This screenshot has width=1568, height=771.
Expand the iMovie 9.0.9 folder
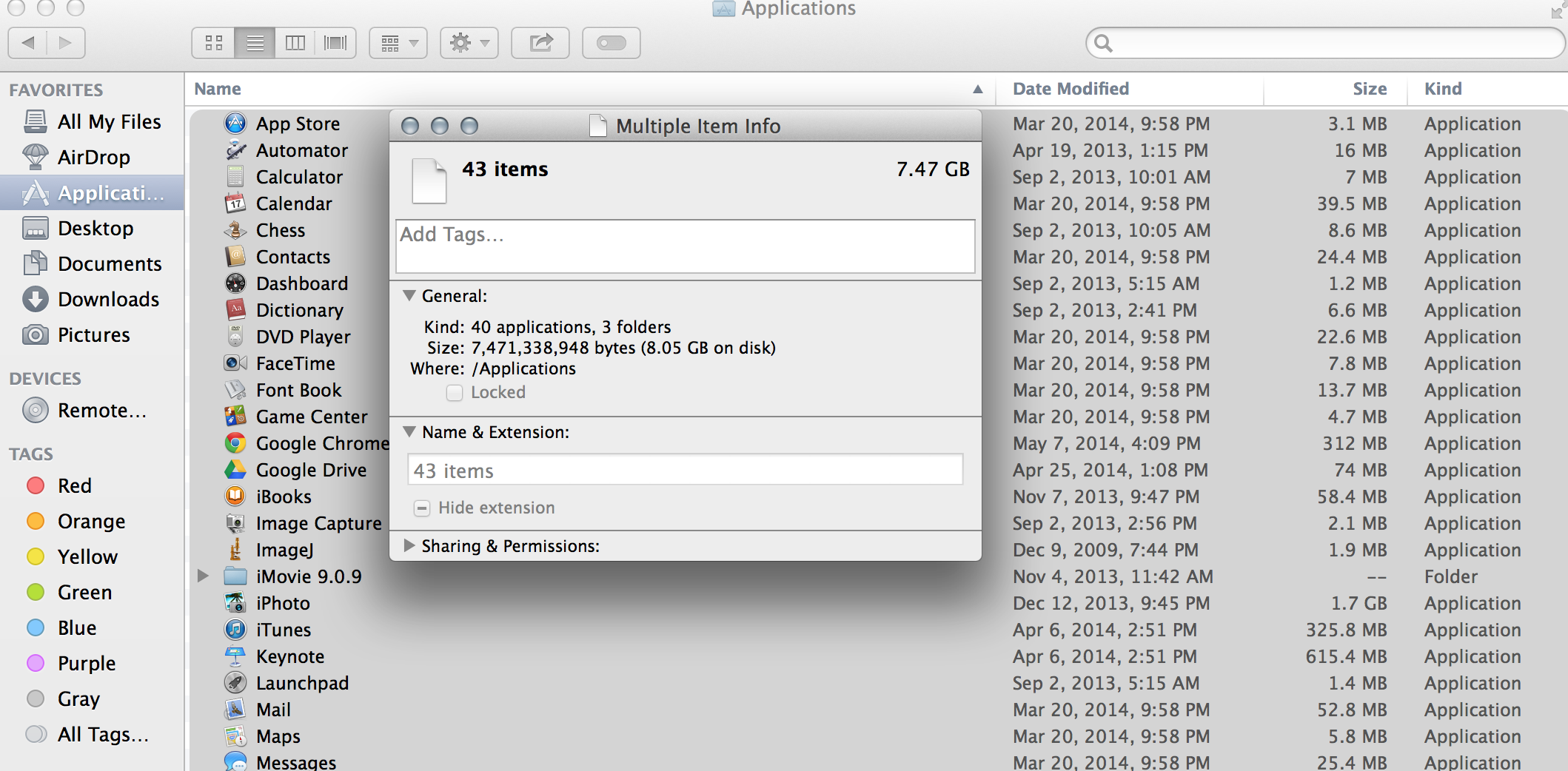[x=203, y=576]
